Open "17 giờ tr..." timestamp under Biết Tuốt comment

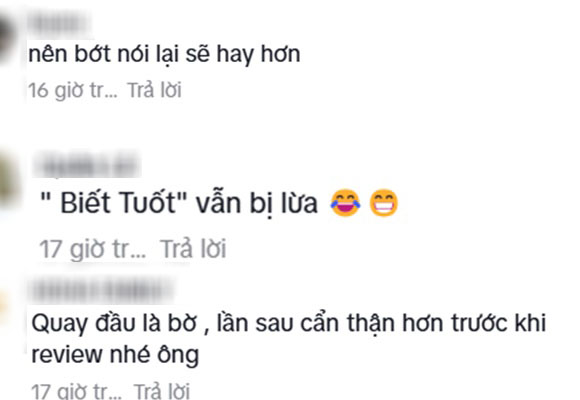click(x=92, y=249)
